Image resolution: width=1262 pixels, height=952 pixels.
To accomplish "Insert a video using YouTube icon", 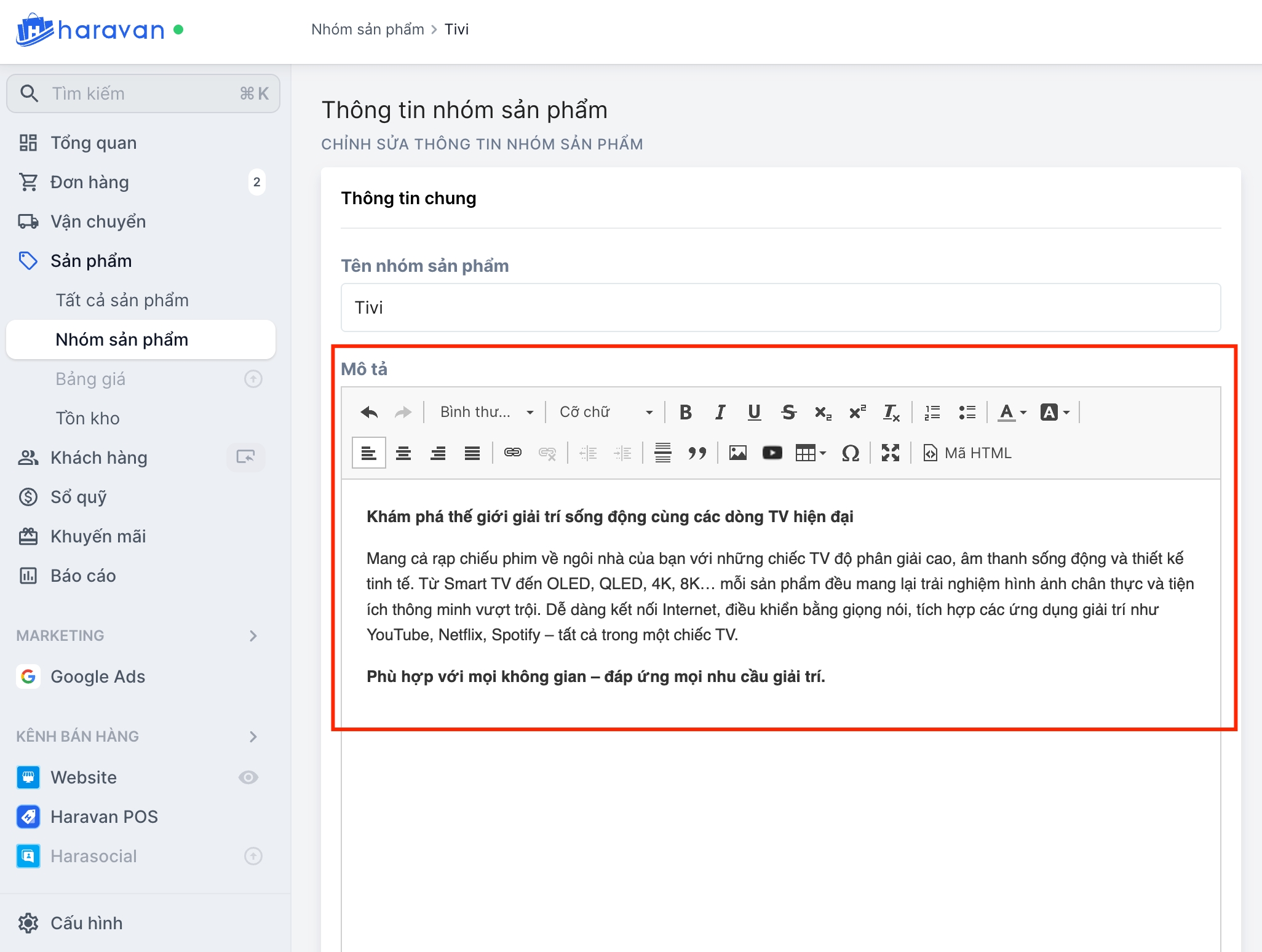I will pos(772,453).
